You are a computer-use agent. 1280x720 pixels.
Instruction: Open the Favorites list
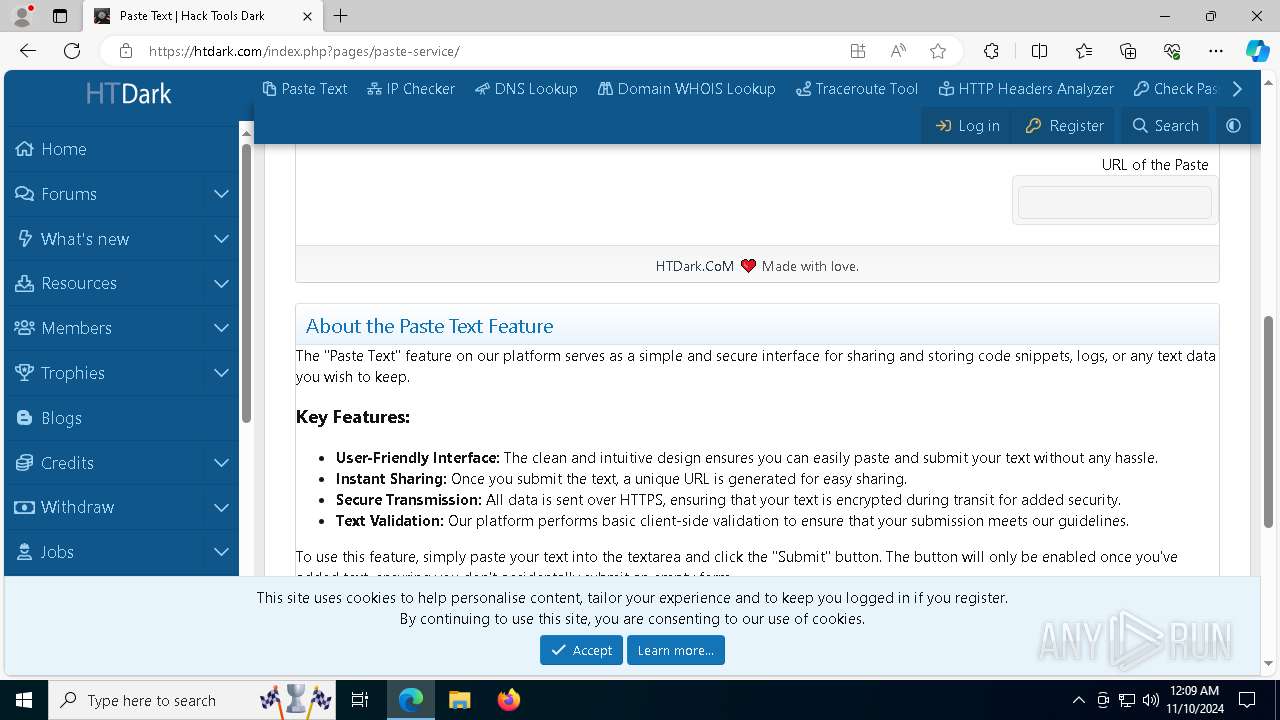[1084, 51]
